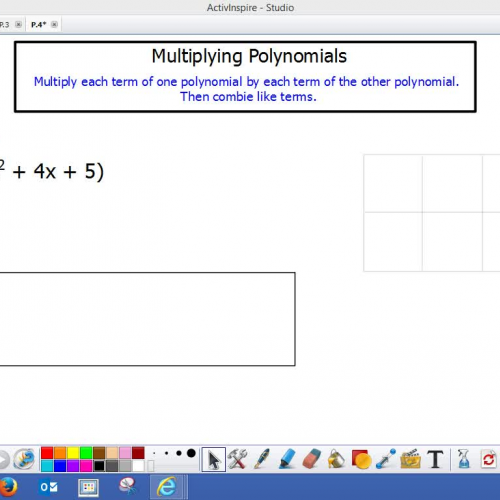Select 'Multiply each term of one polynomial' text
Screen dimensions: 500x500
coord(138,82)
